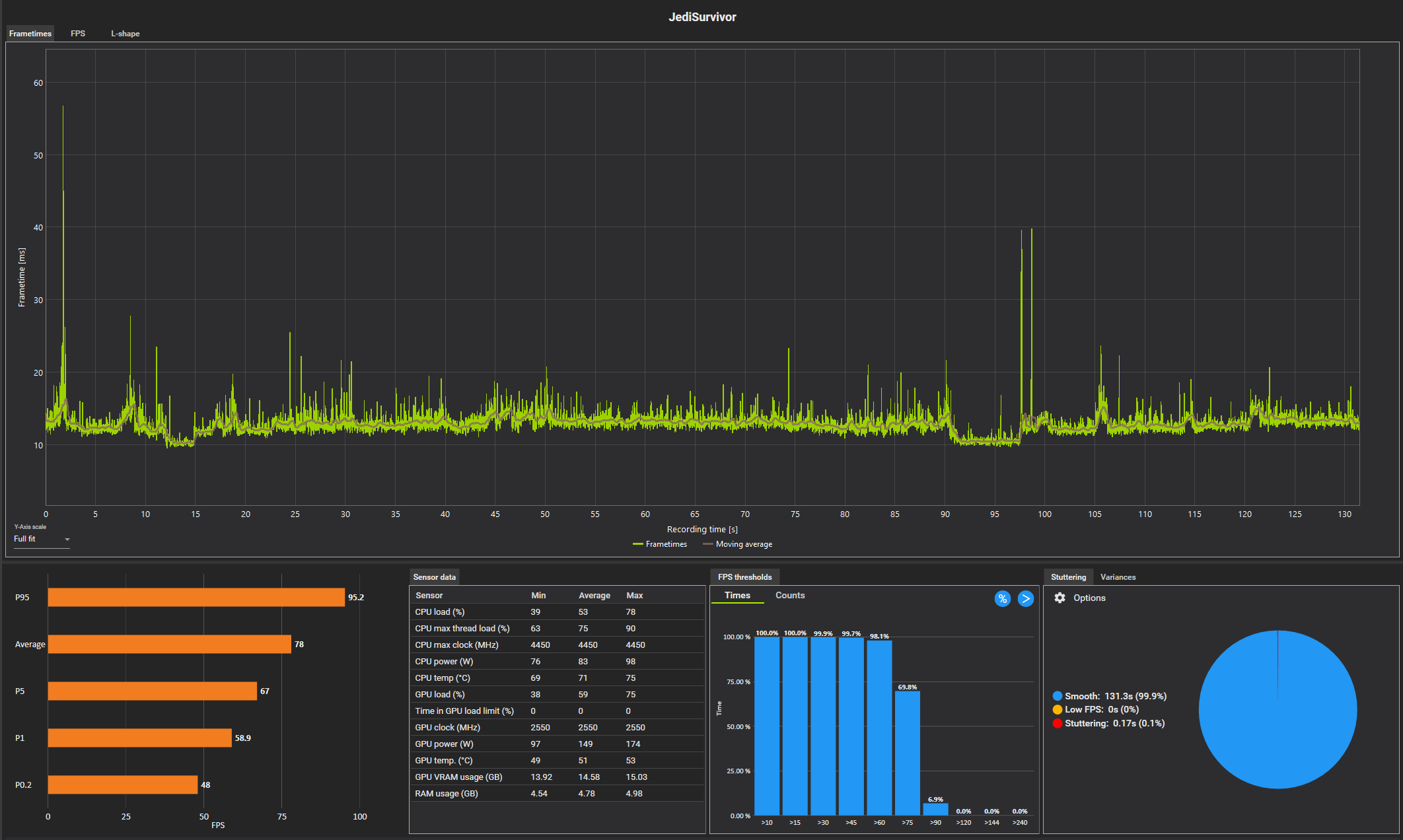Select the GPU temp. (°C) row
Viewport: 1403px width, 840px height.
[x=557, y=761]
